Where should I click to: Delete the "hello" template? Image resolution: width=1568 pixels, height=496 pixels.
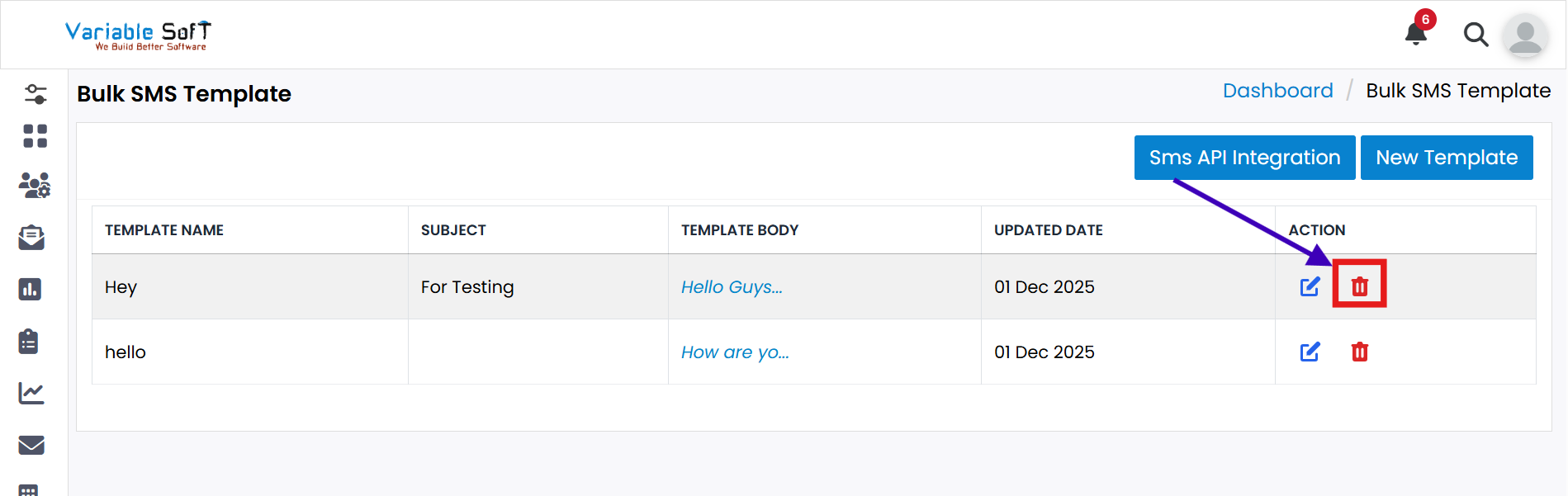click(x=1359, y=352)
